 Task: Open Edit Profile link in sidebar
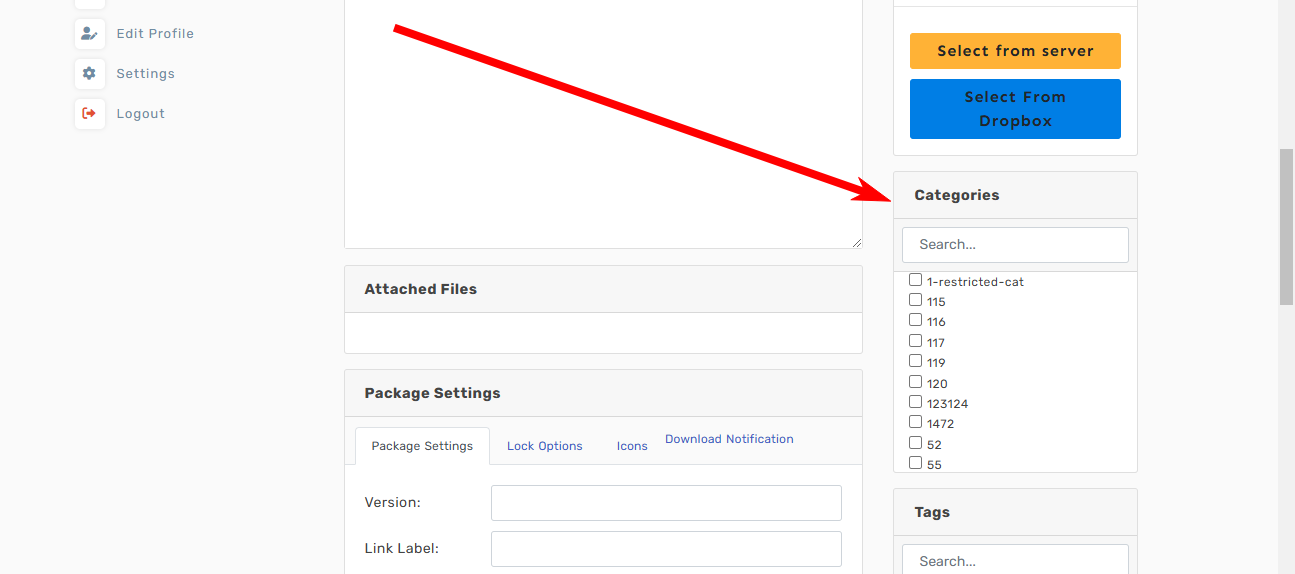155,33
